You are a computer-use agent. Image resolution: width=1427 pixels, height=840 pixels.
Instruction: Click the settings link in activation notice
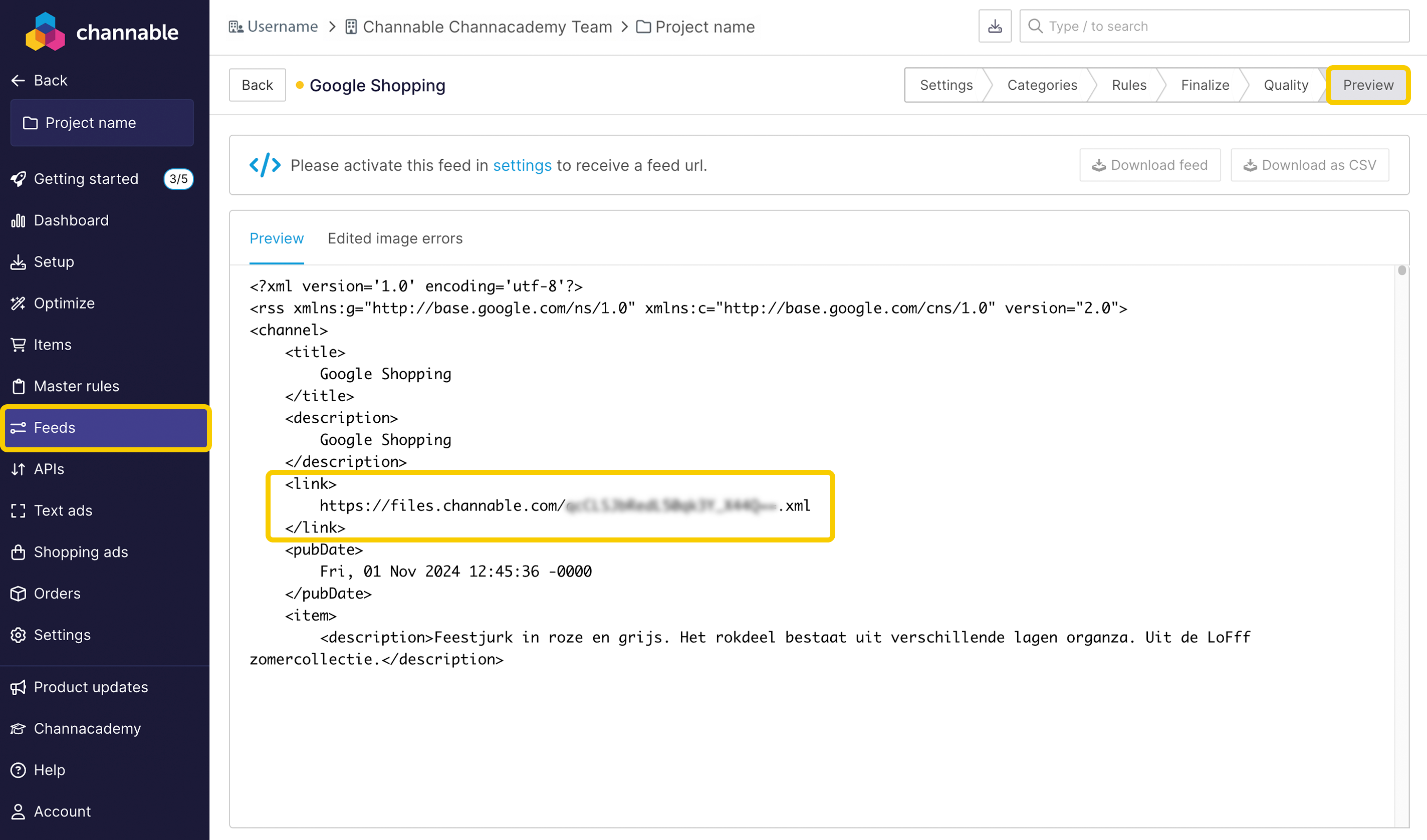pos(522,165)
